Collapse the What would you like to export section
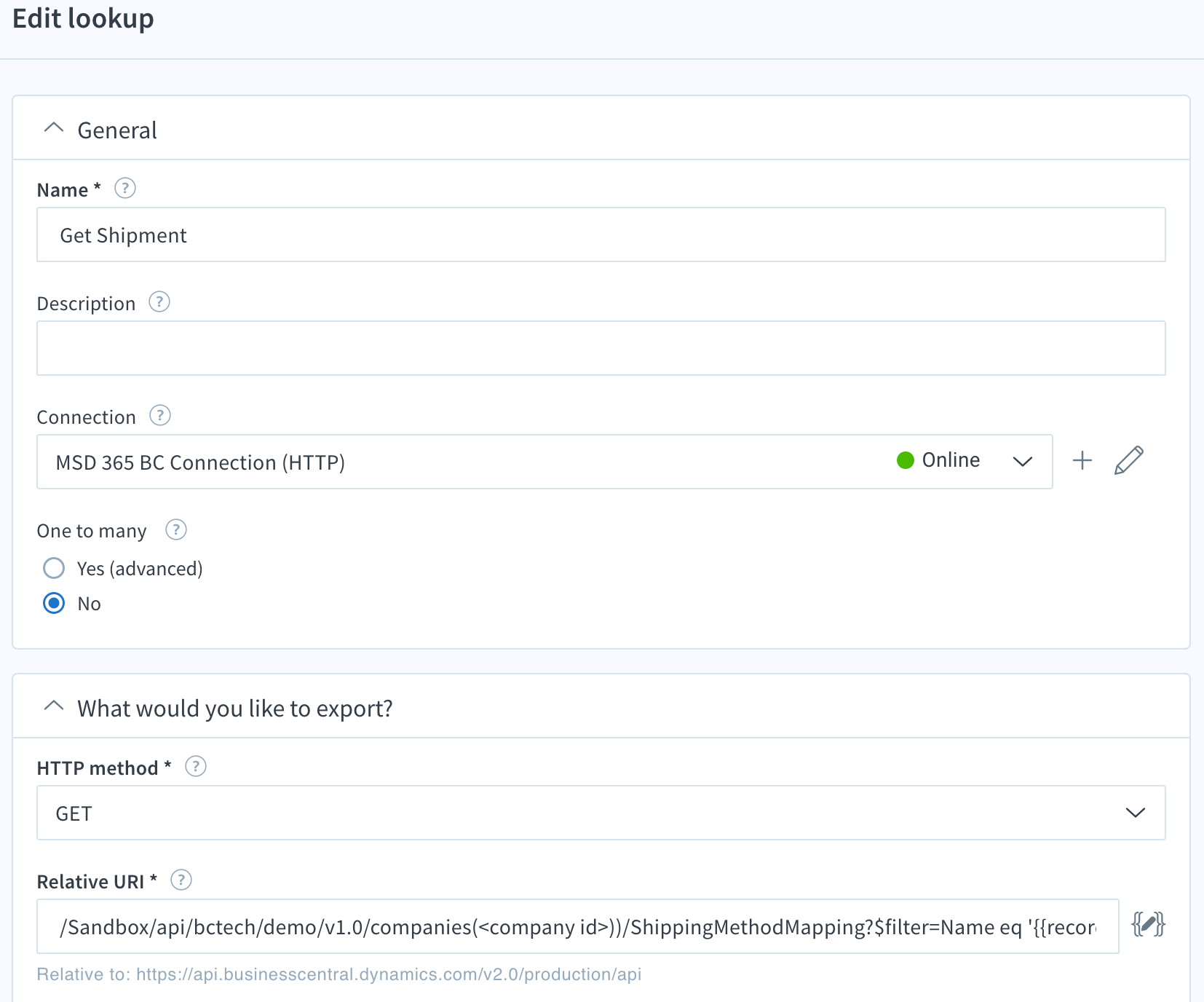Viewport: 1204px width, 1002px height. tap(53, 706)
